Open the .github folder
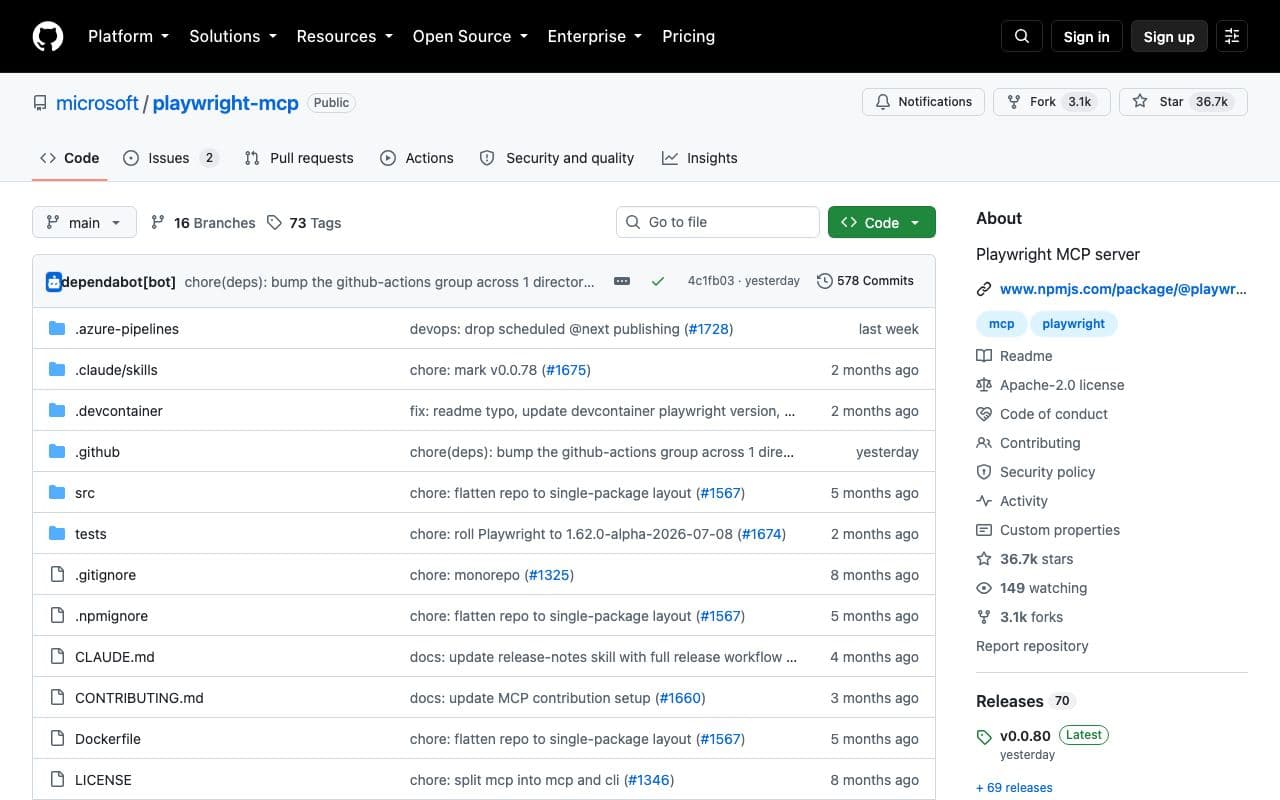 [97, 452]
